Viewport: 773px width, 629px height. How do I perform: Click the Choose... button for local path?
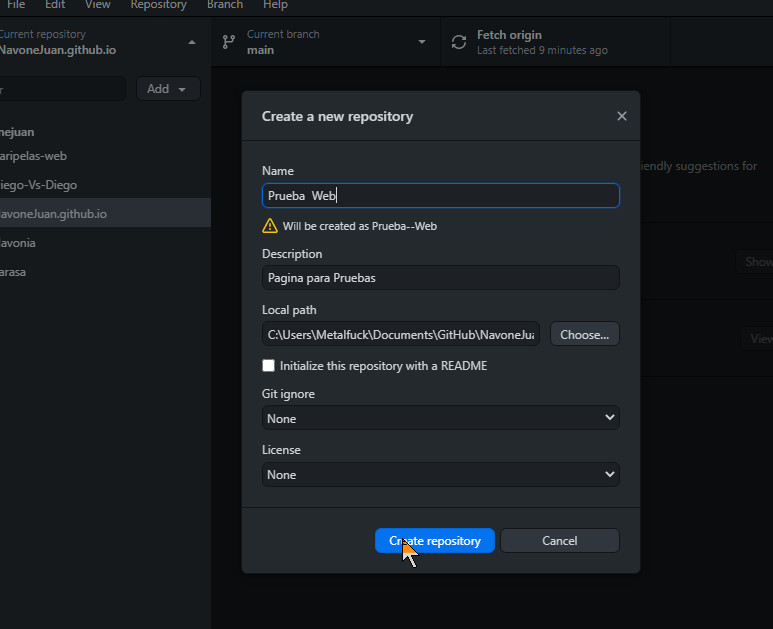coord(585,334)
